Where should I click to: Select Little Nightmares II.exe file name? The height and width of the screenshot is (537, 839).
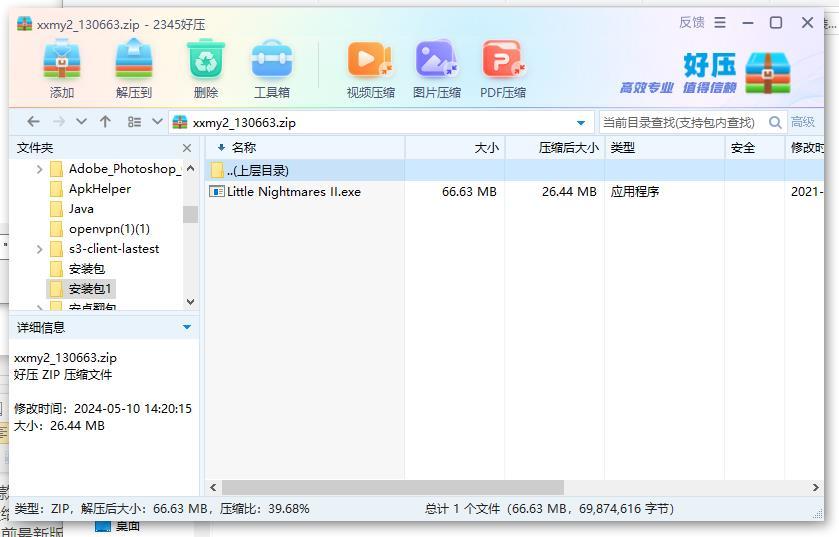tap(294, 191)
